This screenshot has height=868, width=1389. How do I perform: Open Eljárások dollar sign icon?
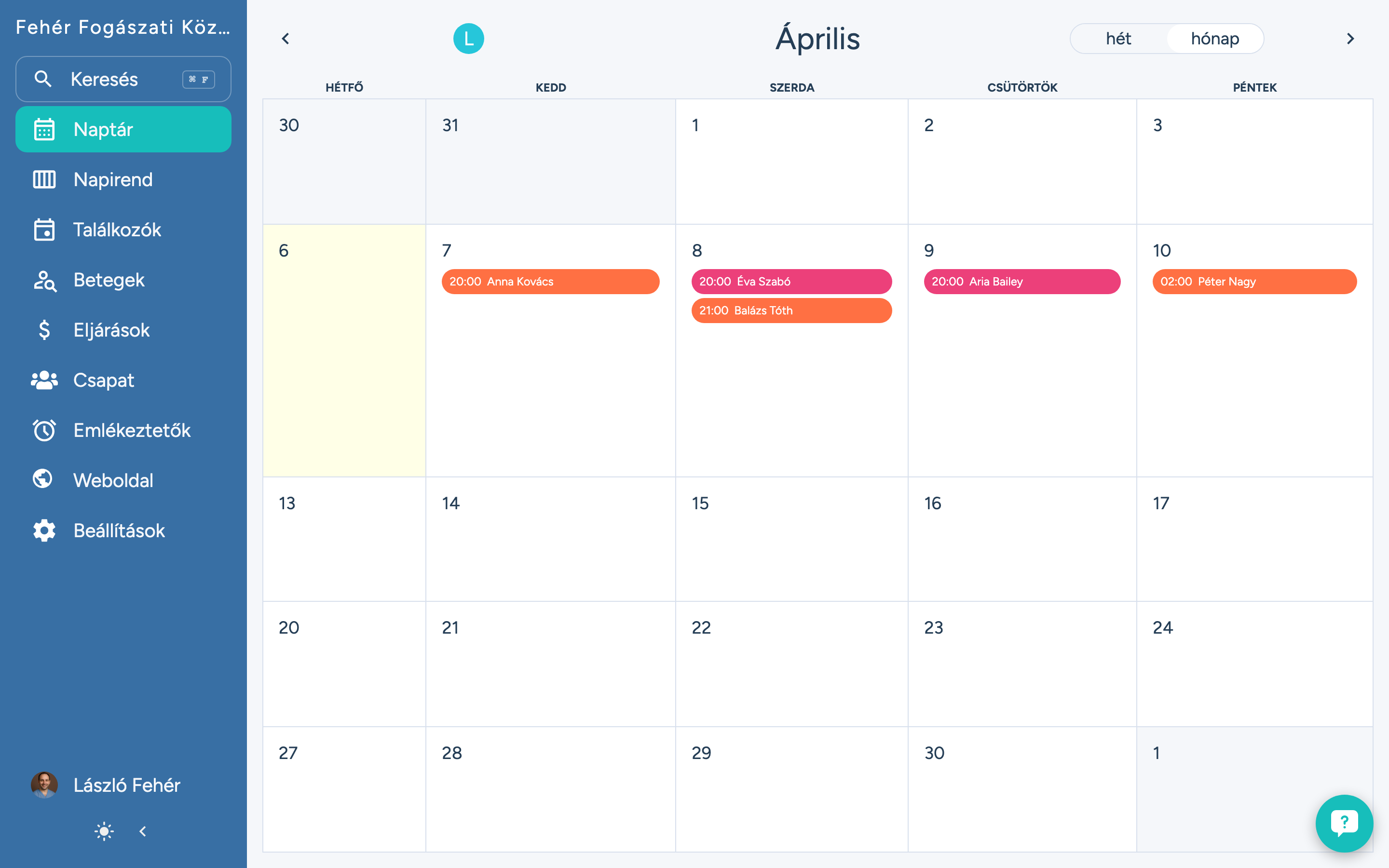(x=44, y=330)
